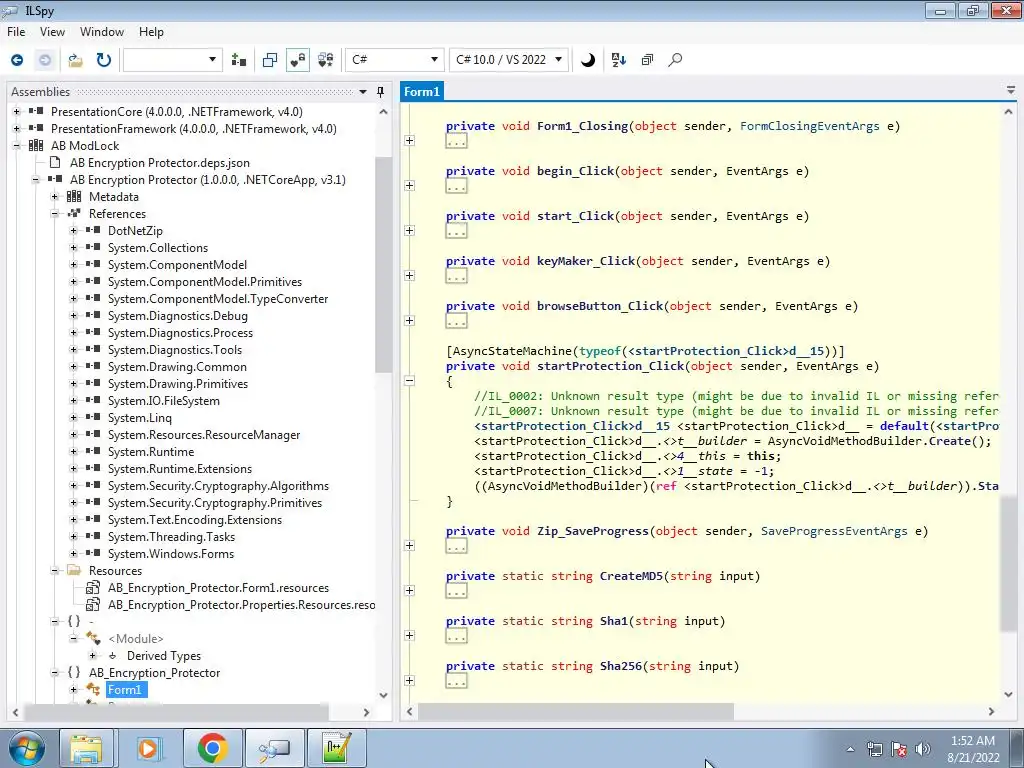Pin the Assemblies panel
1024x768 pixels.
click(381, 92)
